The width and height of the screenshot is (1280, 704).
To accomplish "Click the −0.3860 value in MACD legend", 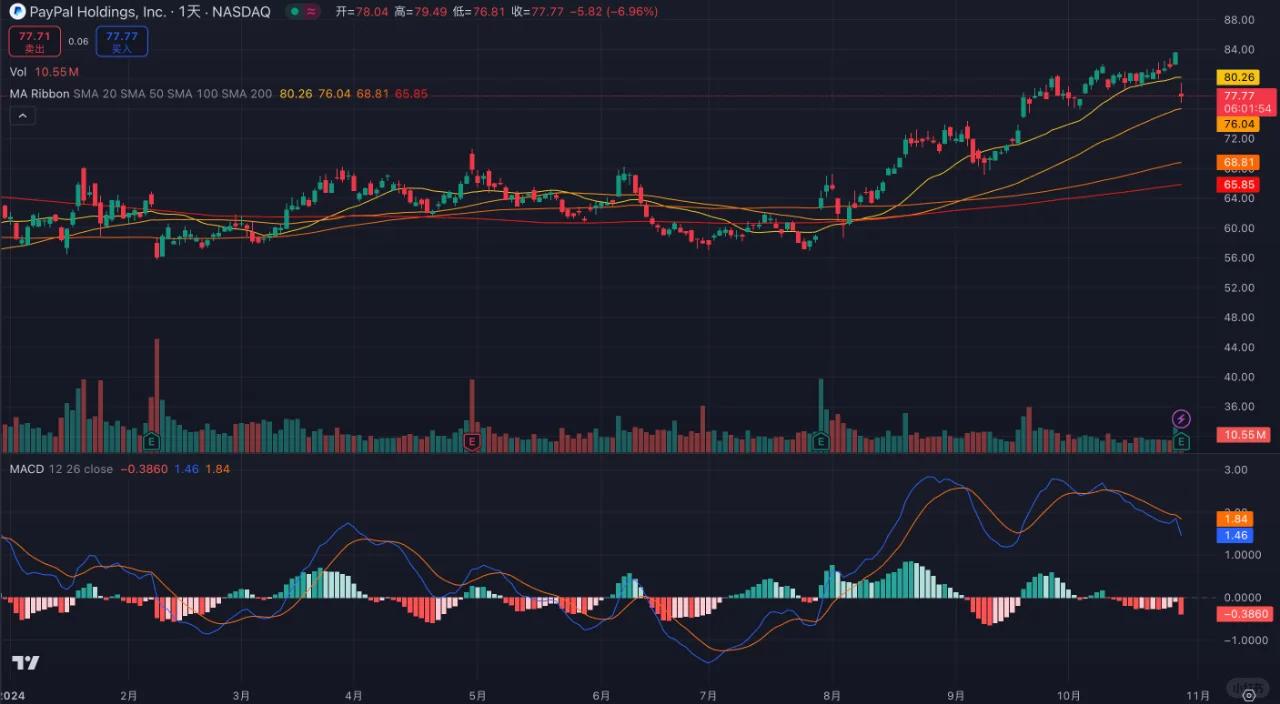I will pos(144,469).
